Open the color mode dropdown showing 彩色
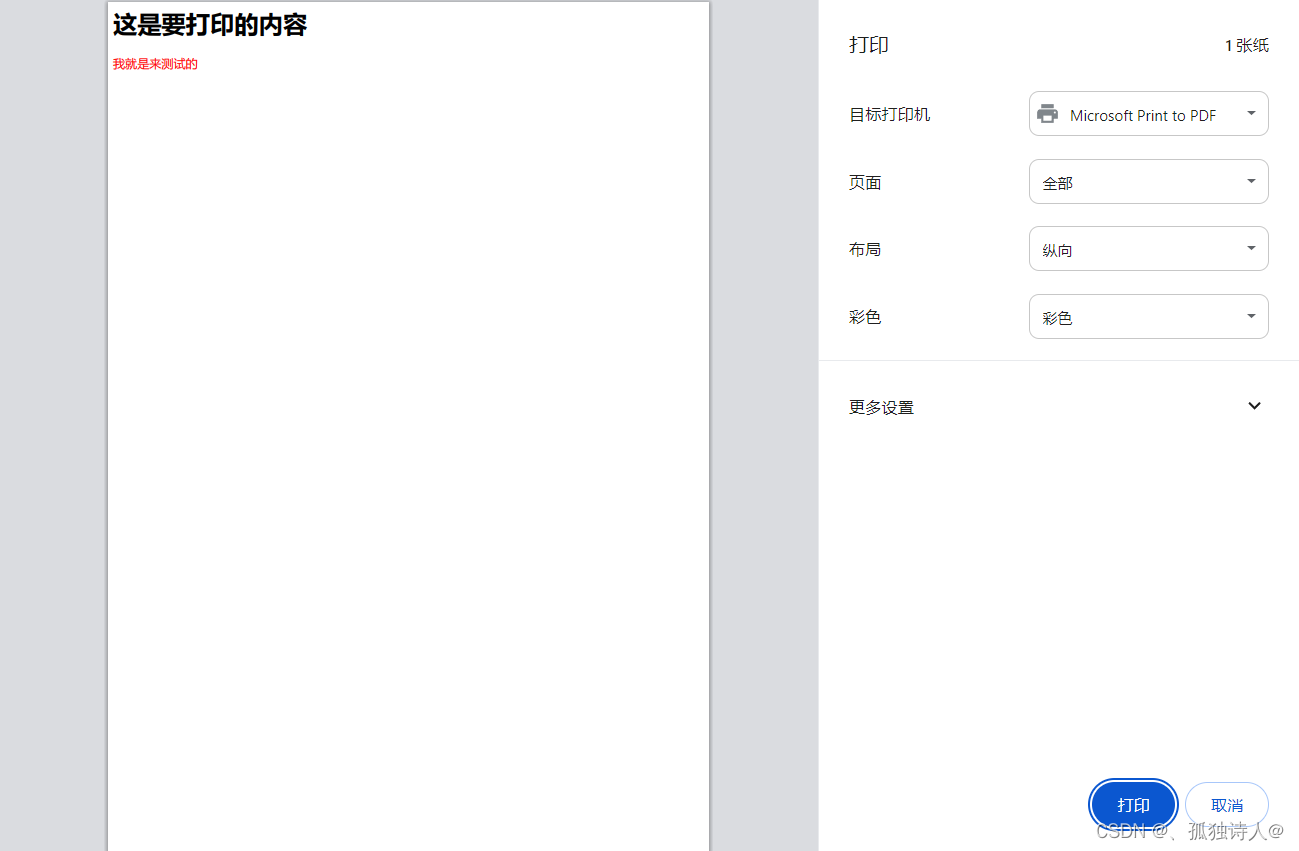This screenshot has height=851, width=1299. point(1148,316)
